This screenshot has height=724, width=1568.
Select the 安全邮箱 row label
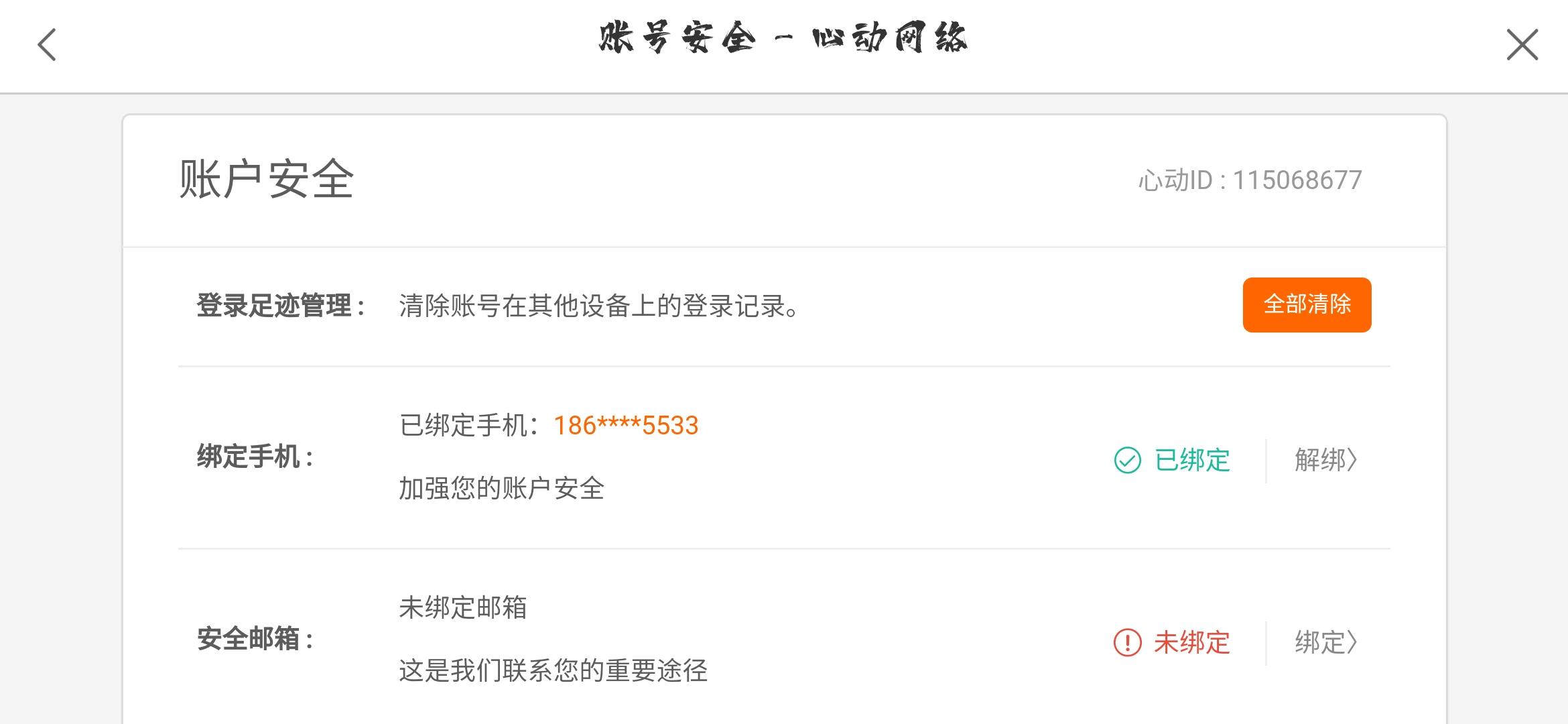[255, 640]
